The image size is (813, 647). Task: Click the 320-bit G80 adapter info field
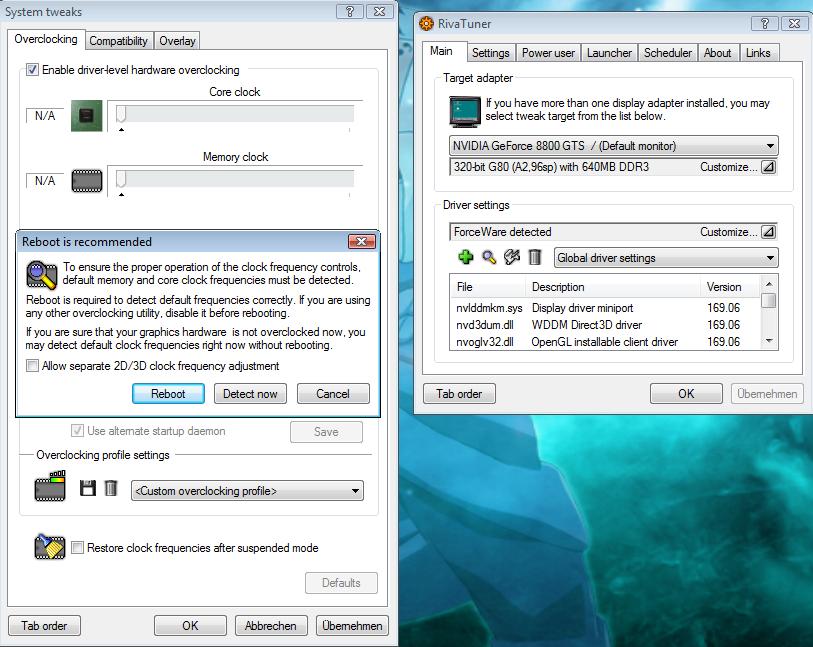[614, 167]
